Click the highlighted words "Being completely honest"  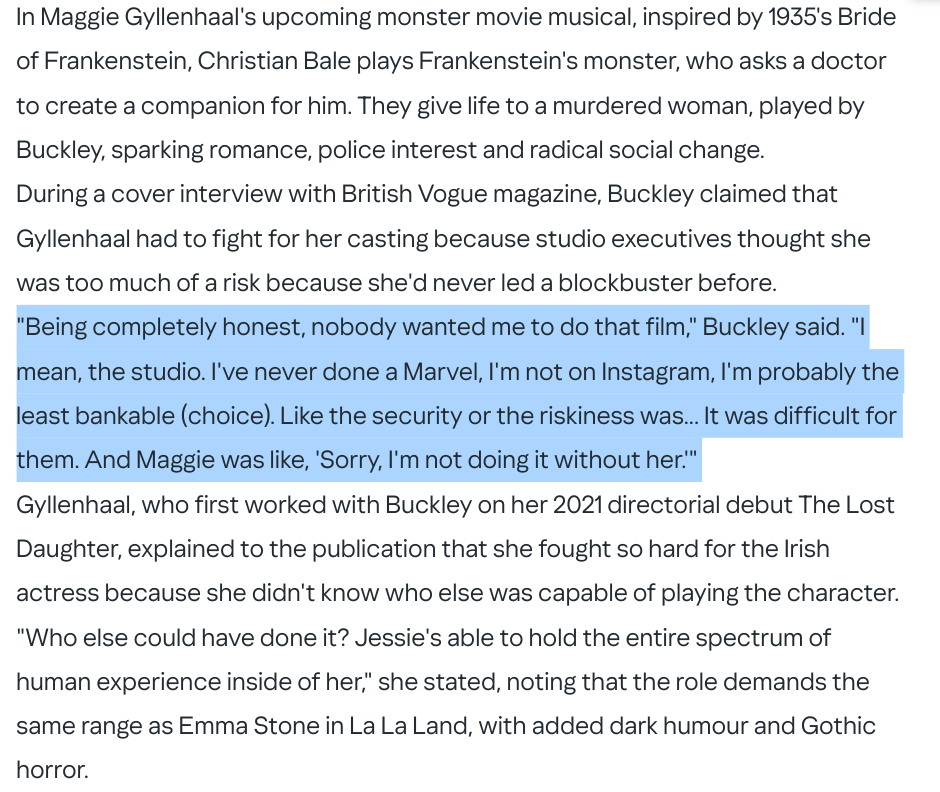tap(141, 327)
